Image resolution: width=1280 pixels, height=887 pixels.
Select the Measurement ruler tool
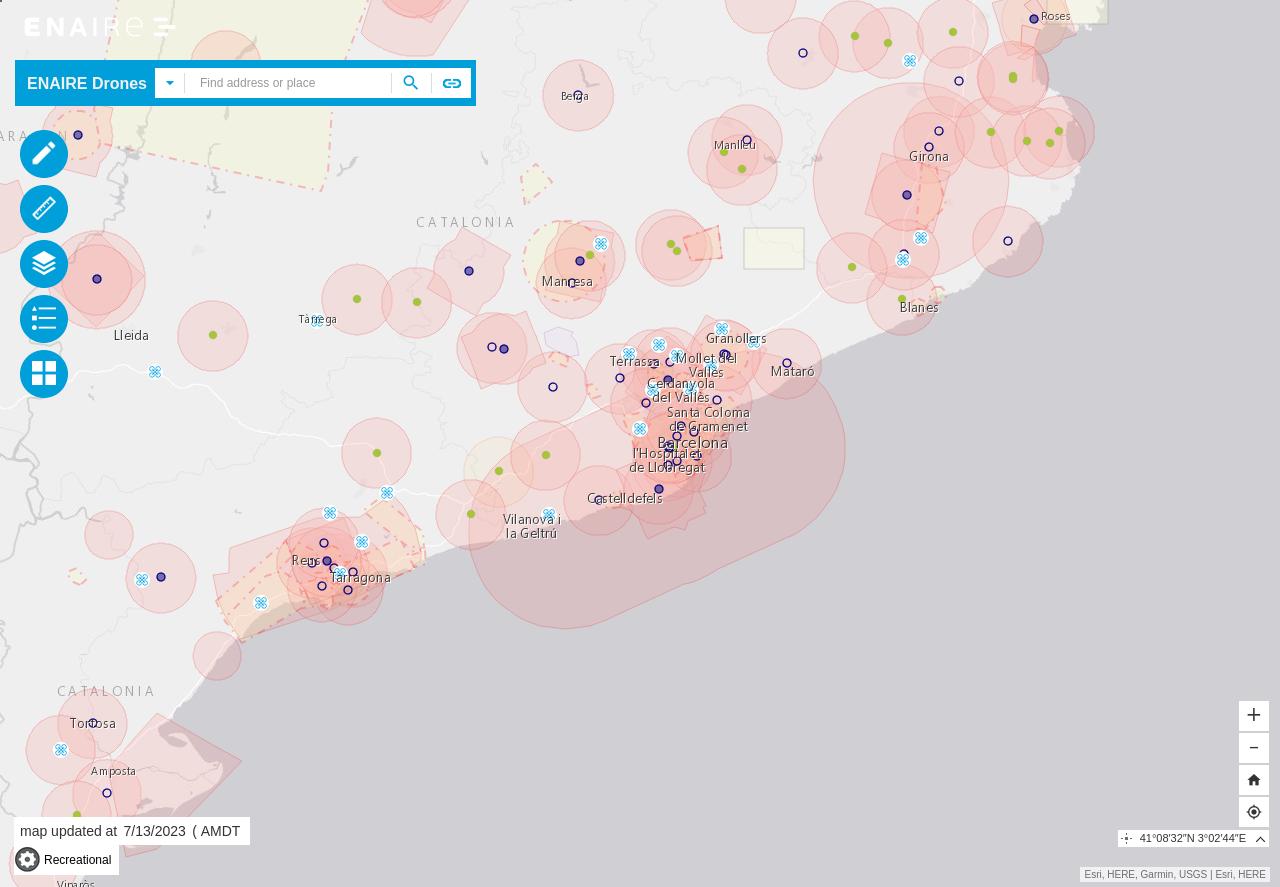[44, 209]
